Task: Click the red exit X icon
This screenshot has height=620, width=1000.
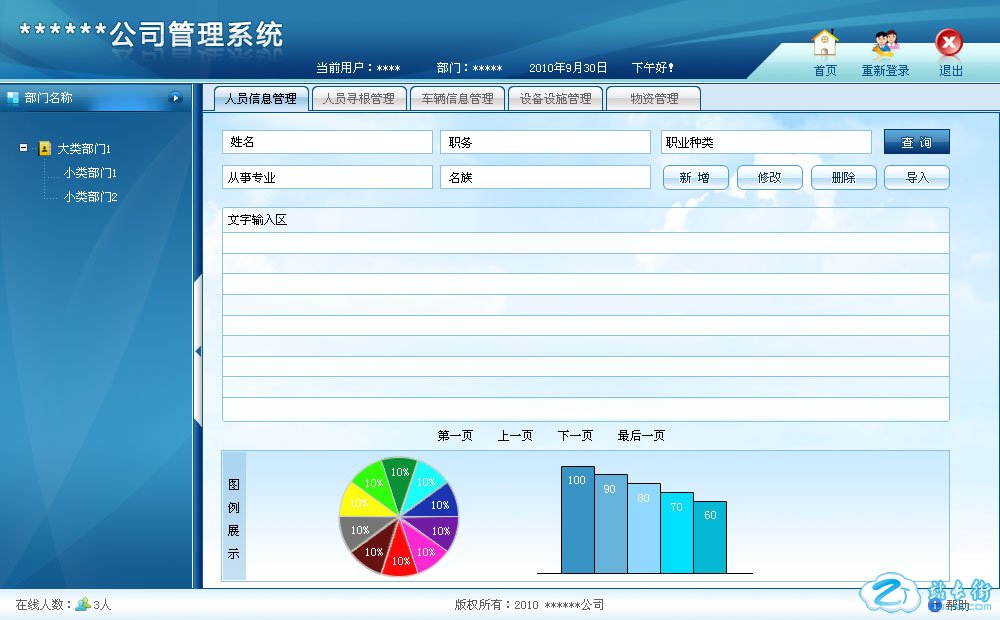Action: click(x=949, y=43)
